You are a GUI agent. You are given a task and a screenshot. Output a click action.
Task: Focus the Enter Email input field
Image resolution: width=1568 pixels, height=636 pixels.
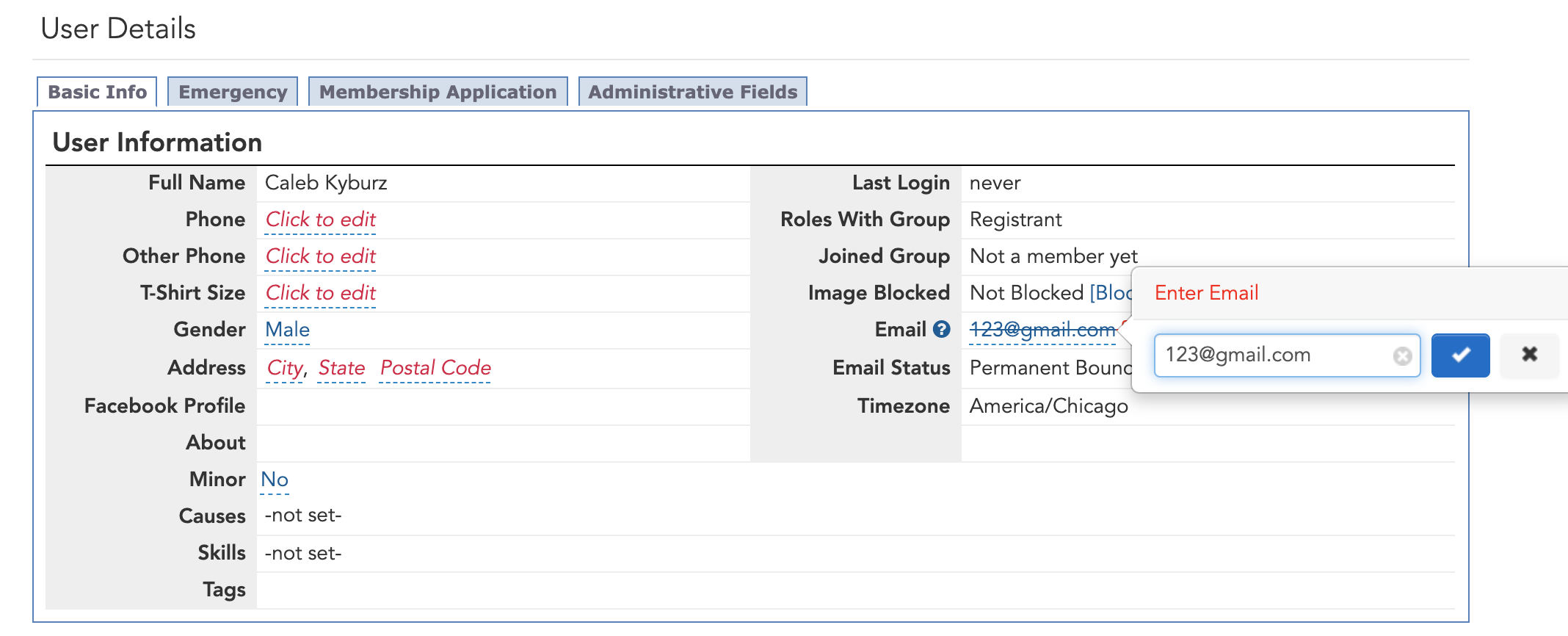(1274, 355)
